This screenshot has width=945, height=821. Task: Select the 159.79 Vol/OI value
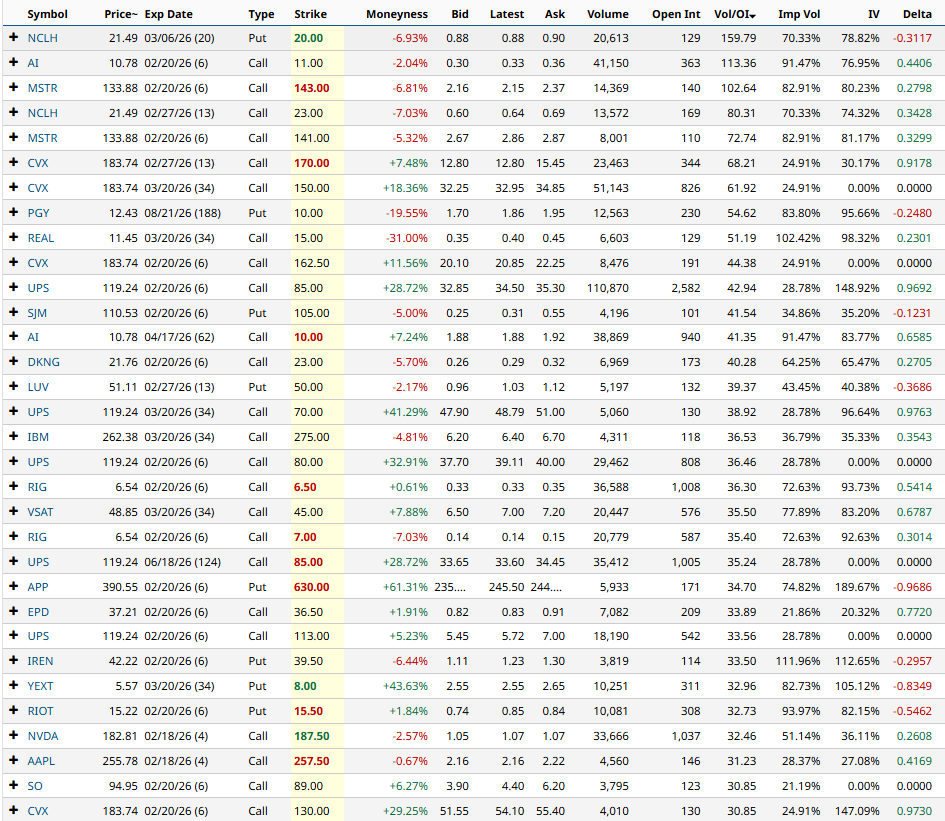738,38
